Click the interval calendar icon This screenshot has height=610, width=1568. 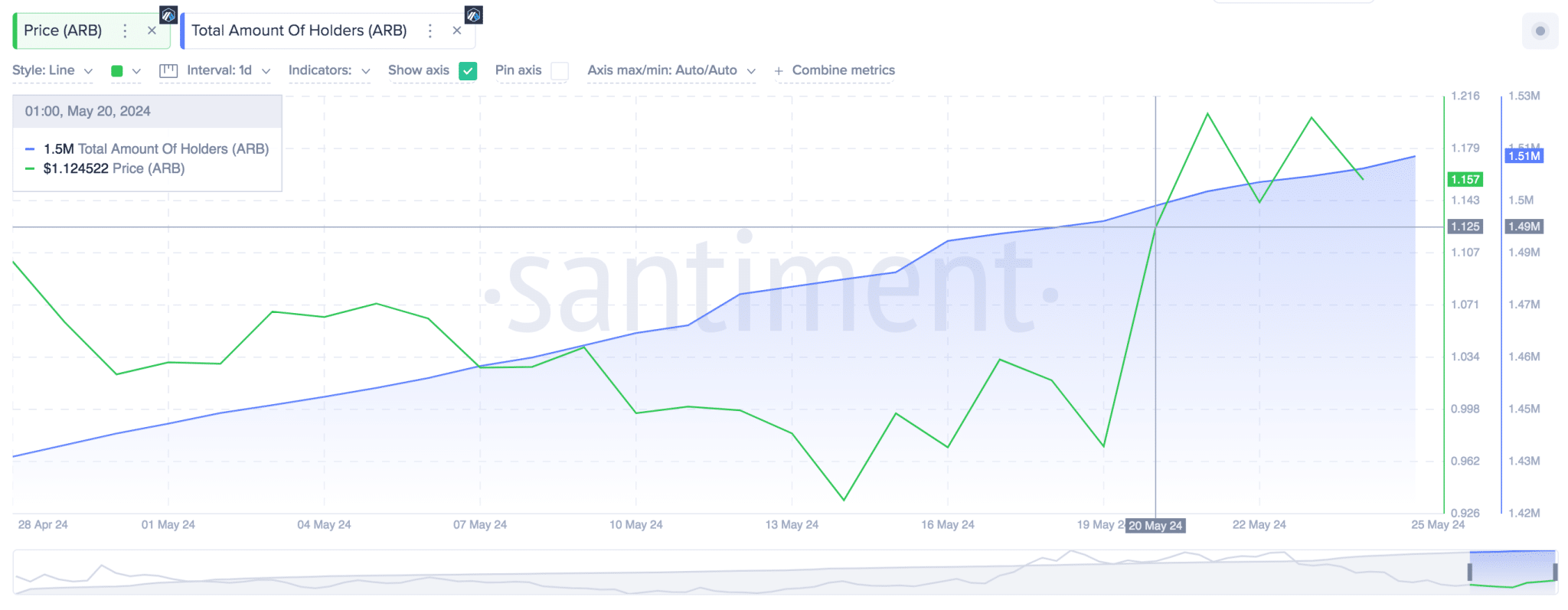pyautogui.click(x=168, y=70)
